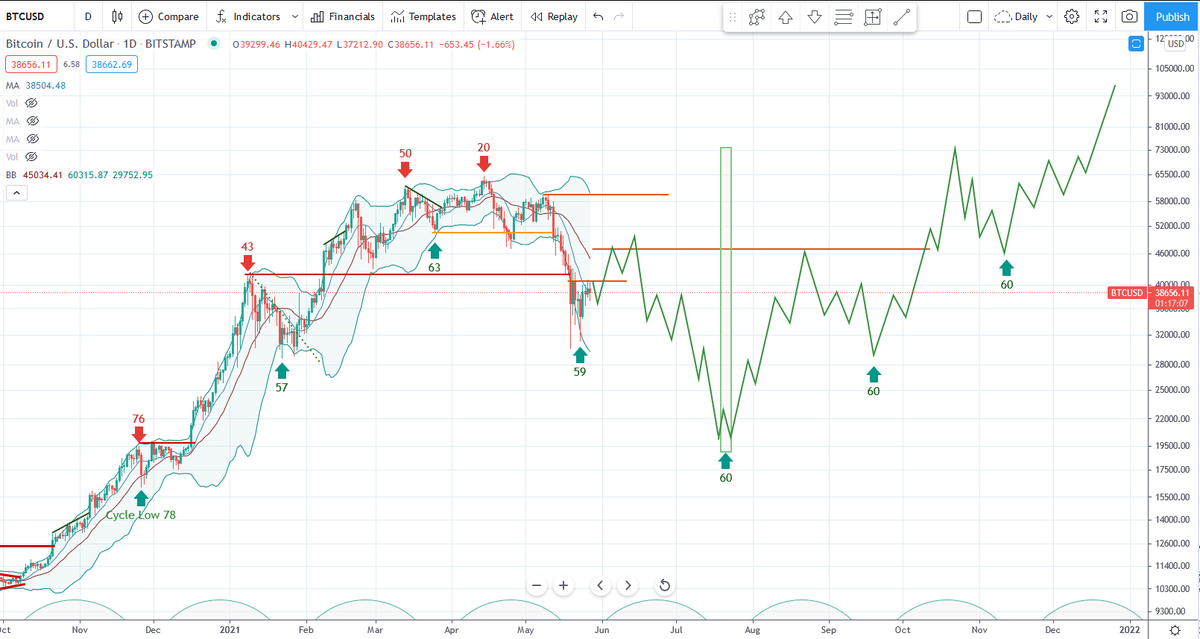Change the D timeframe interval
Screen dimensions: 1200x639
88,17
